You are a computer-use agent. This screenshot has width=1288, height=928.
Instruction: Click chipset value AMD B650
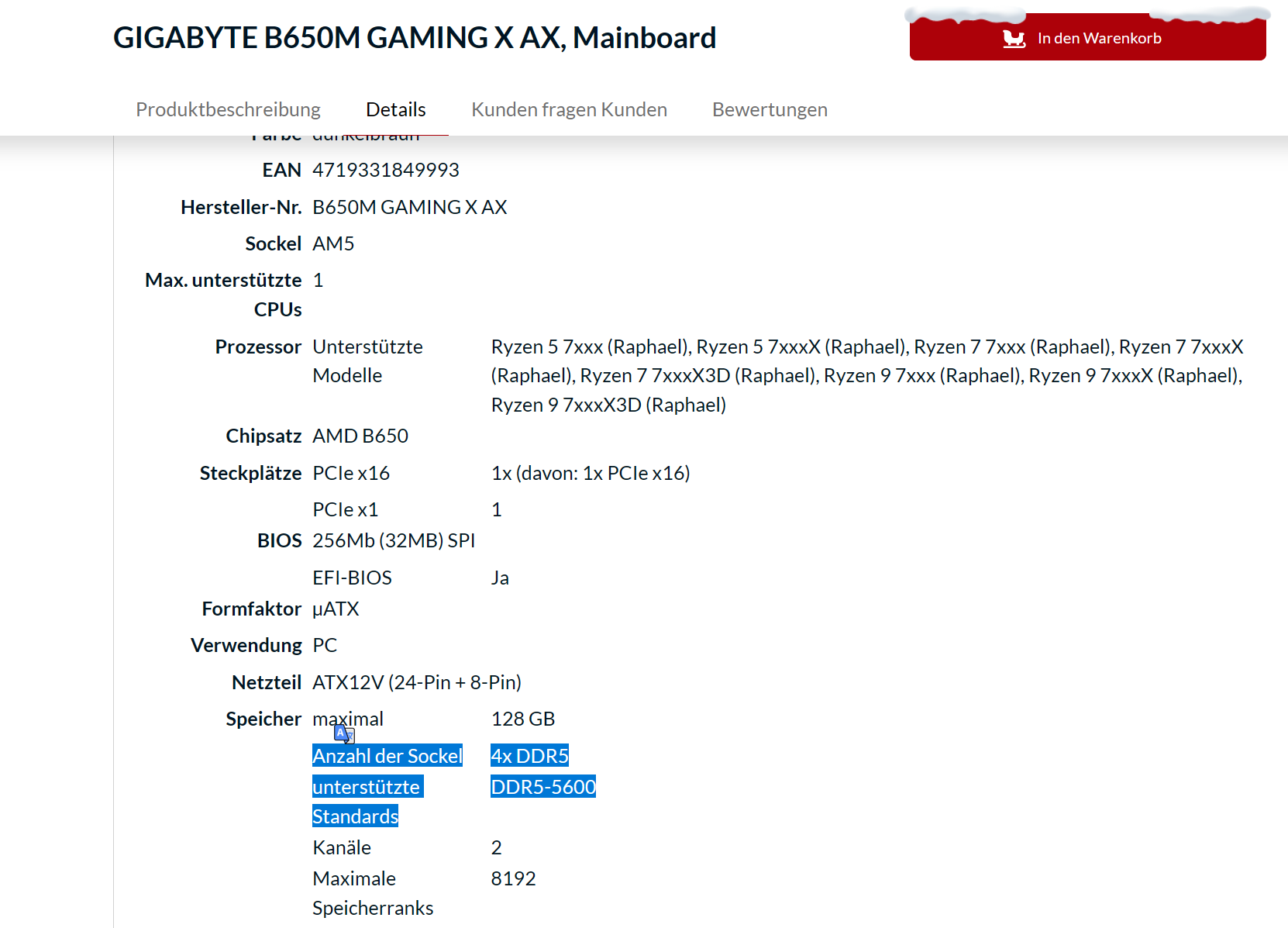click(x=360, y=436)
